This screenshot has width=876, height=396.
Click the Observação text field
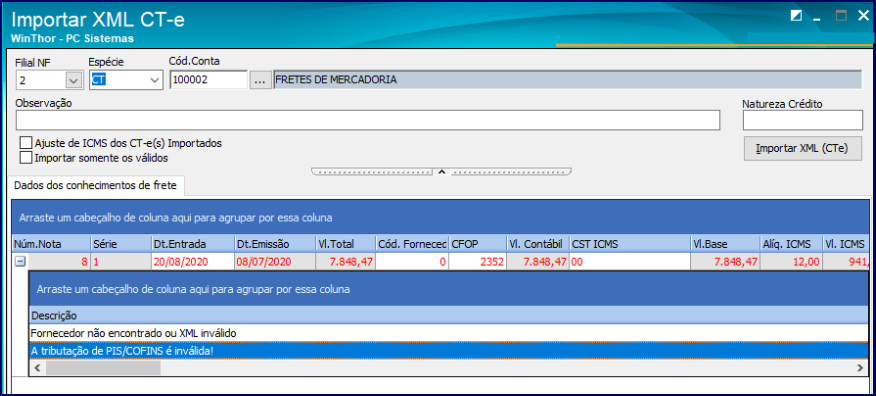pos(368,120)
